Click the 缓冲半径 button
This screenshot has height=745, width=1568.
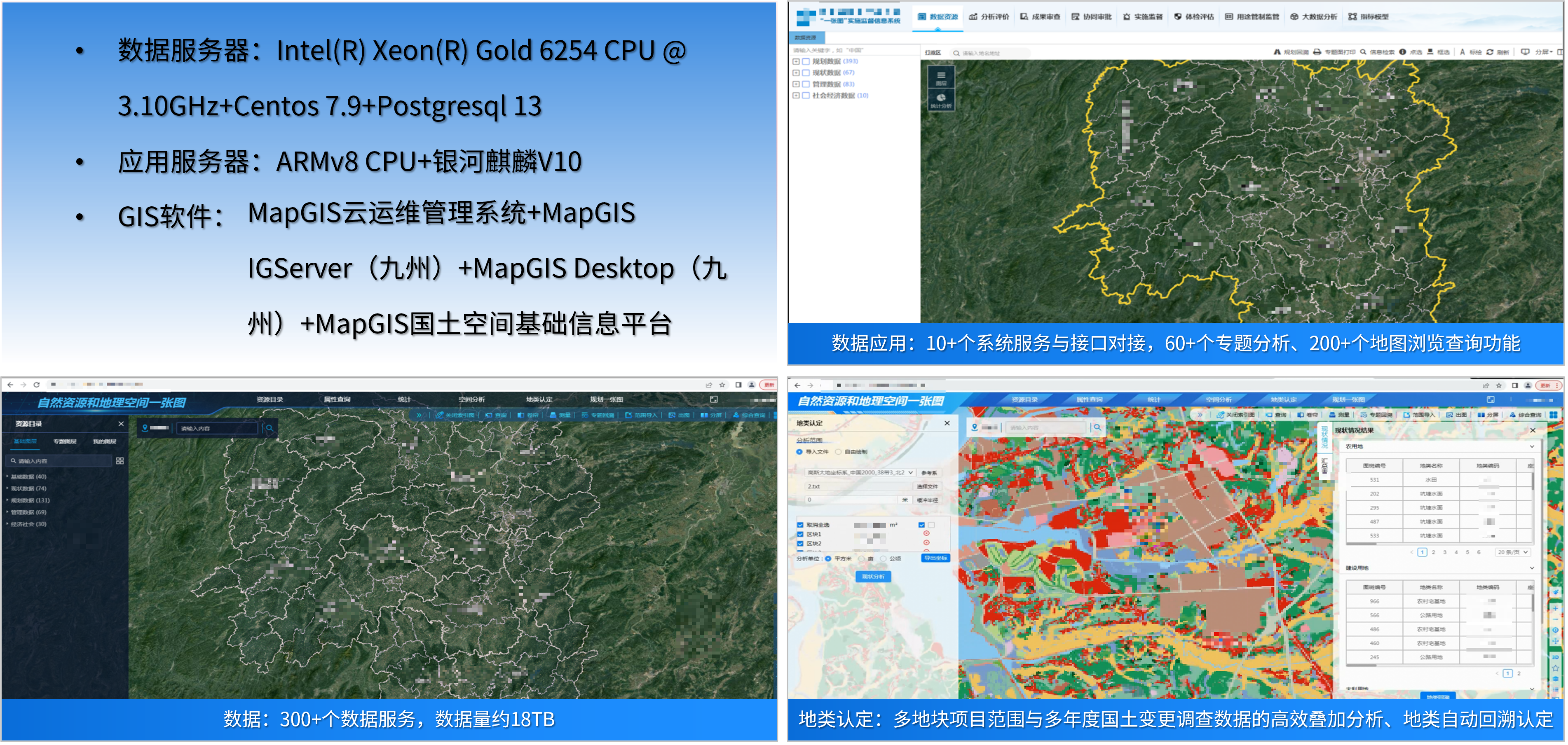tap(927, 500)
